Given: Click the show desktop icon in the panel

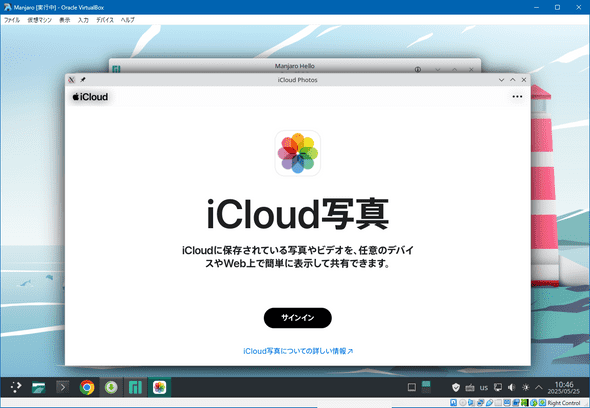Looking at the screenshot, I should (412, 387).
